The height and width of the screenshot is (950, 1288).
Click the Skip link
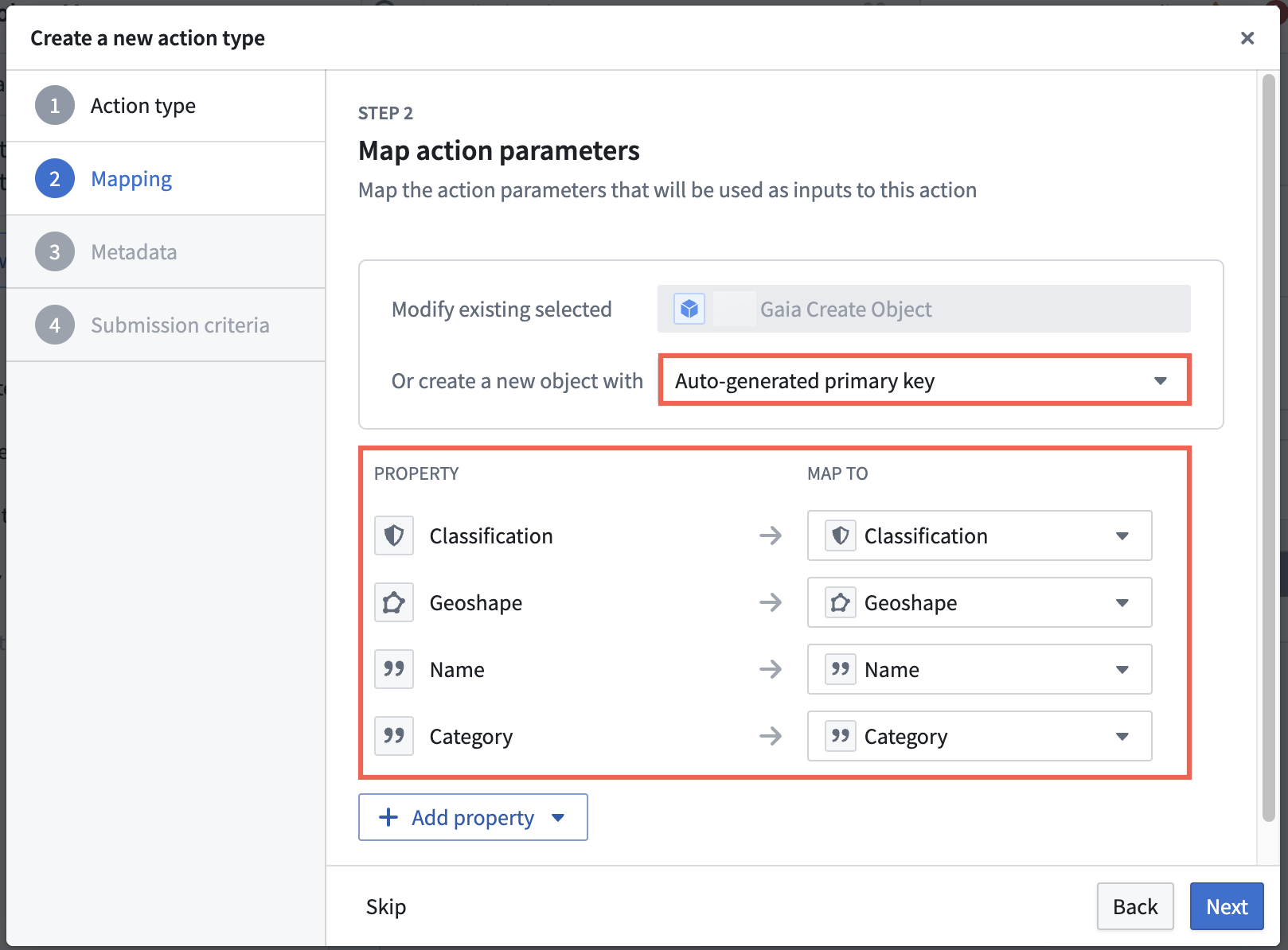pyautogui.click(x=385, y=906)
